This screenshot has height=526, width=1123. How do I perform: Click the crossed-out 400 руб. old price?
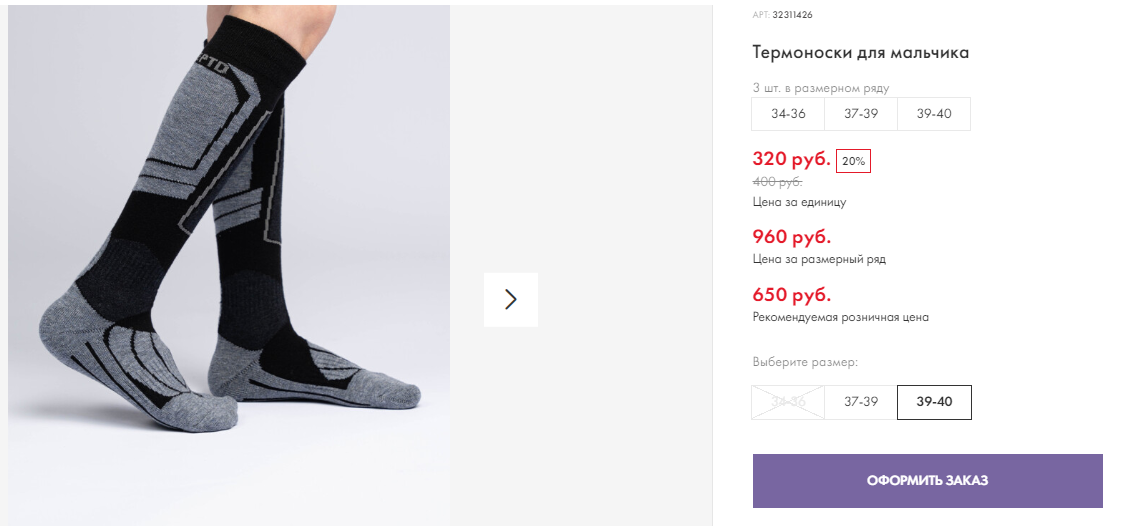777,182
